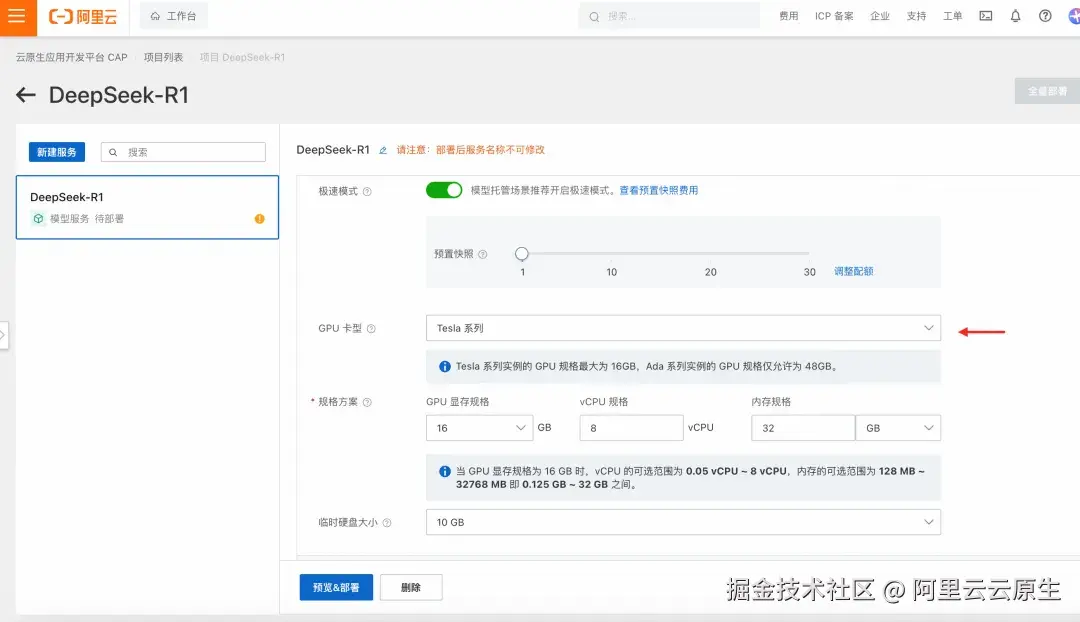Click the Alibaba Cloud logo
The width and height of the screenshot is (1080, 622).
tap(82, 16)
